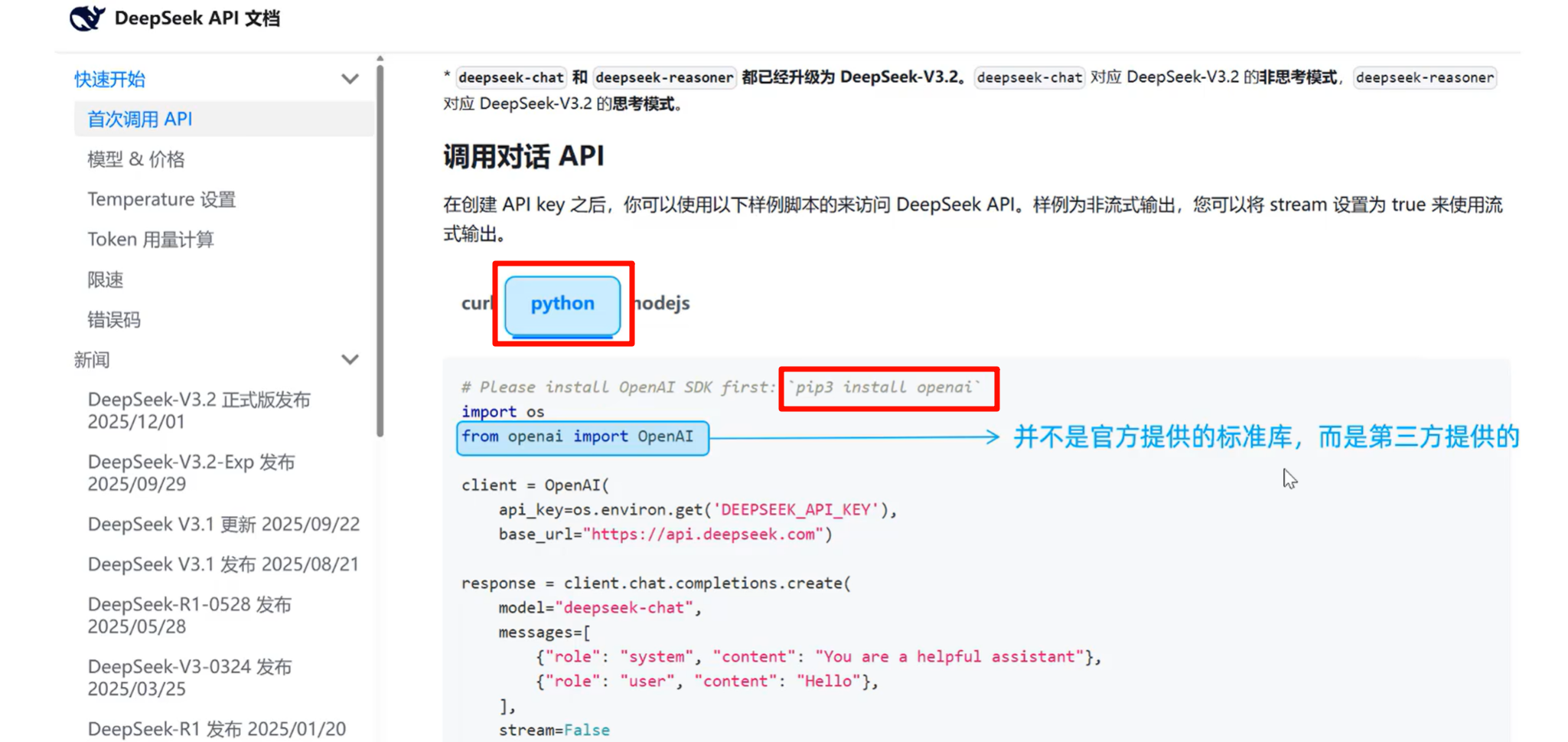
Task: Select 首次调用 API in sidebar
Action: [x=223, y=119]
